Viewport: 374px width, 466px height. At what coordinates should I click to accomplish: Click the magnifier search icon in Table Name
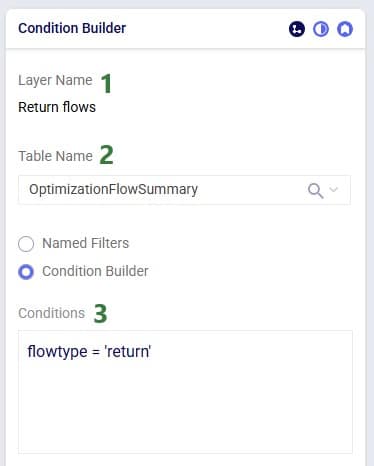click(315, 190)
